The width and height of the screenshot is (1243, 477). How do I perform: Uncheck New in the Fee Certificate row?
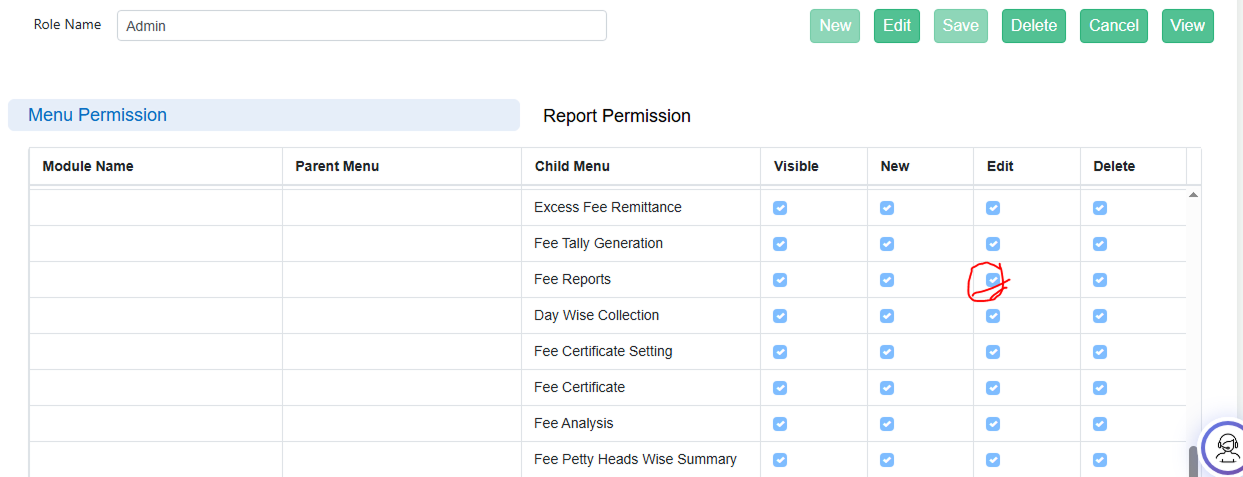click(x=887, y=388)
